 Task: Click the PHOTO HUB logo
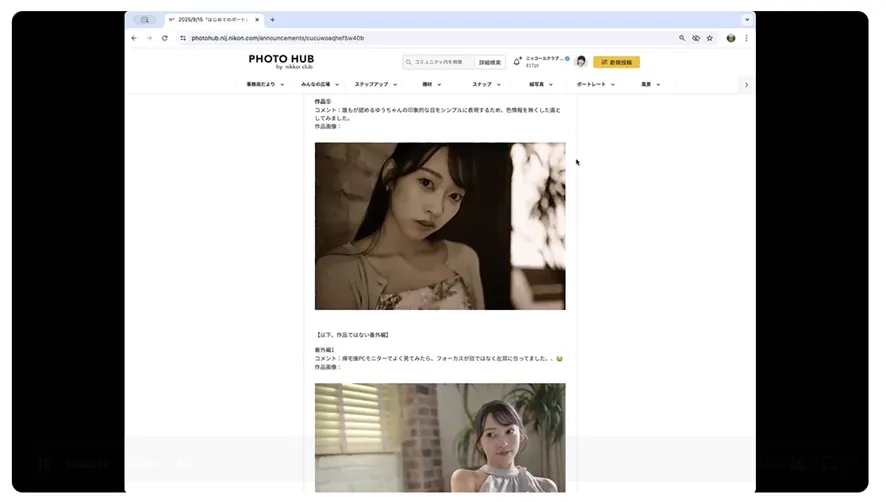[x=281, y=61]
